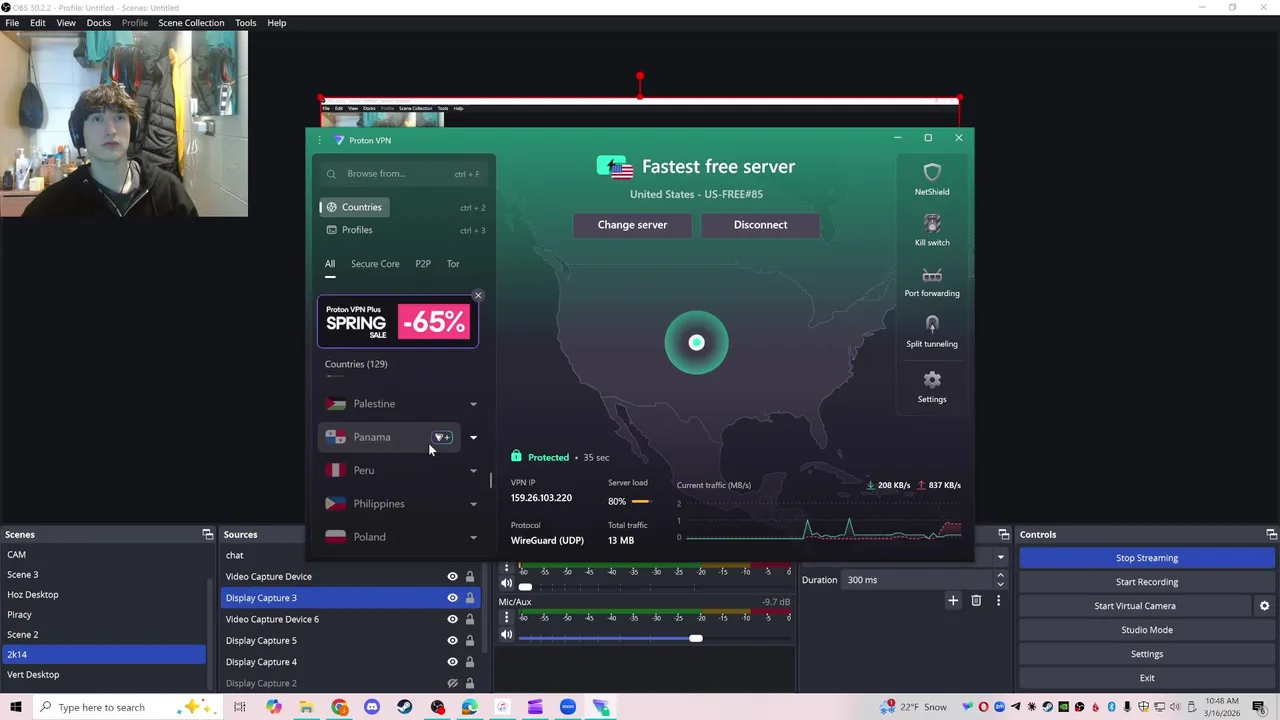This screenshot has height=720, width=1280.
Task: Add a scene transition with plus icon
Action: [953, 600]
